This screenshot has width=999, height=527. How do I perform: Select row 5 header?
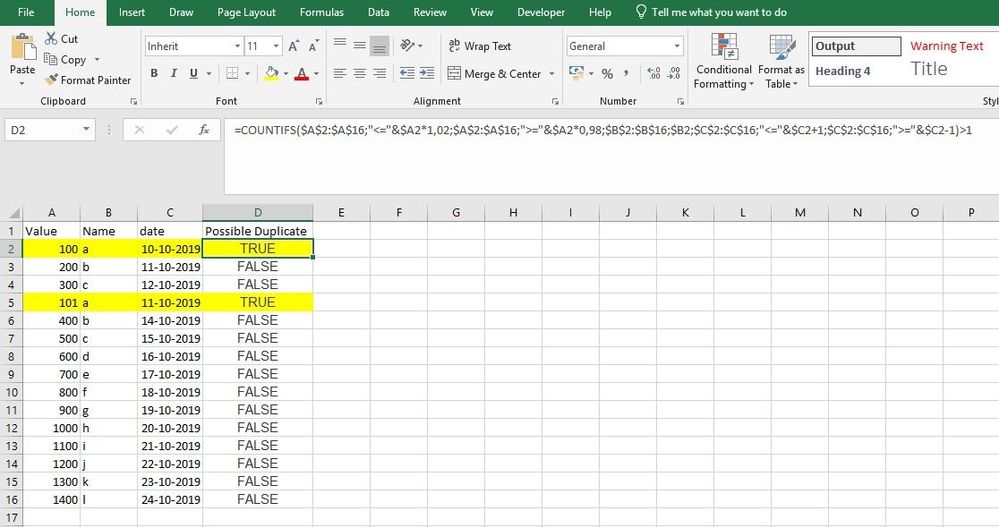click(11, 303)
